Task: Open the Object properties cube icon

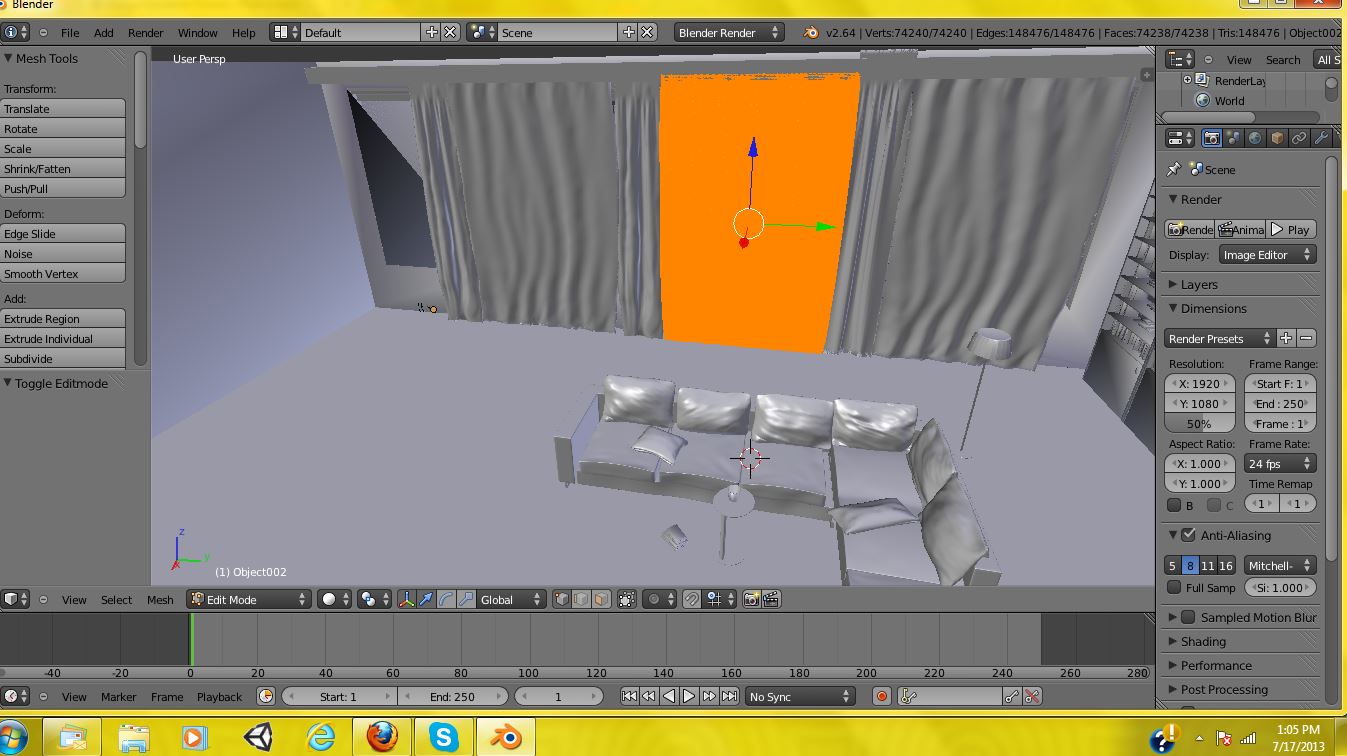Action: click(x=1277, y=139)
